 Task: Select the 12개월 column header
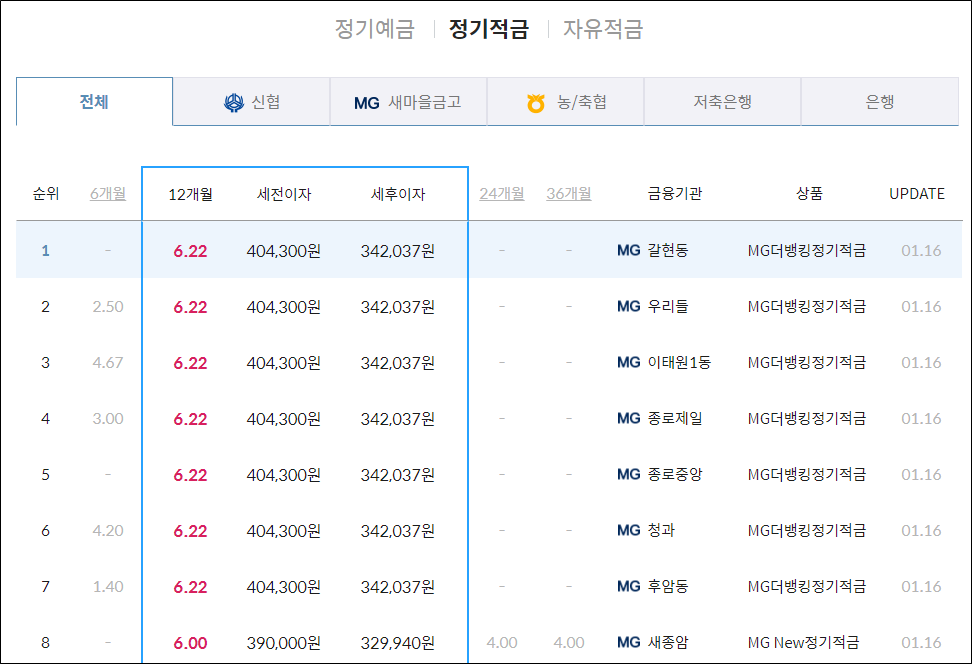point(190,194)
